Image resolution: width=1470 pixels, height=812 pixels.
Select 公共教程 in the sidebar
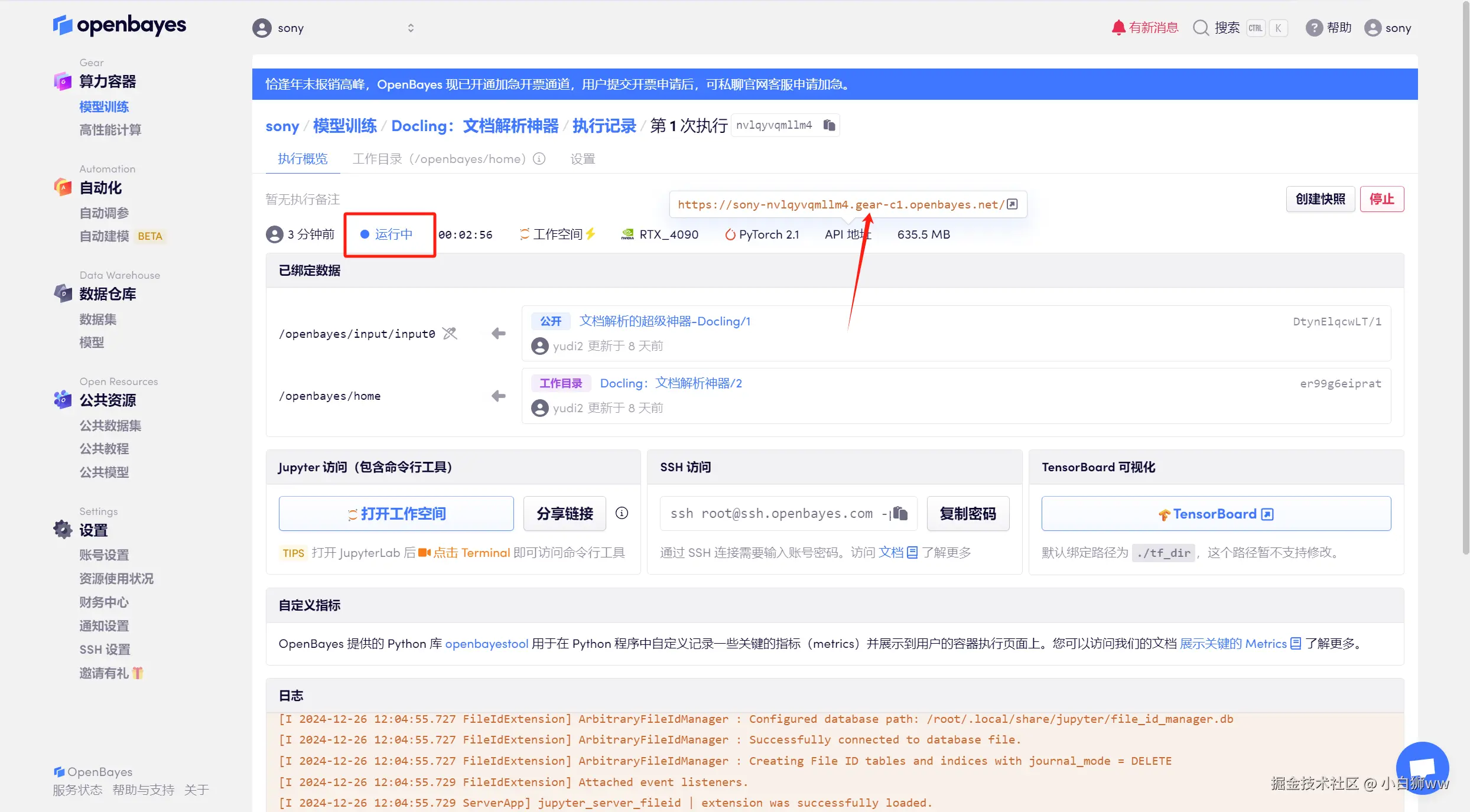tap(104, 449)
